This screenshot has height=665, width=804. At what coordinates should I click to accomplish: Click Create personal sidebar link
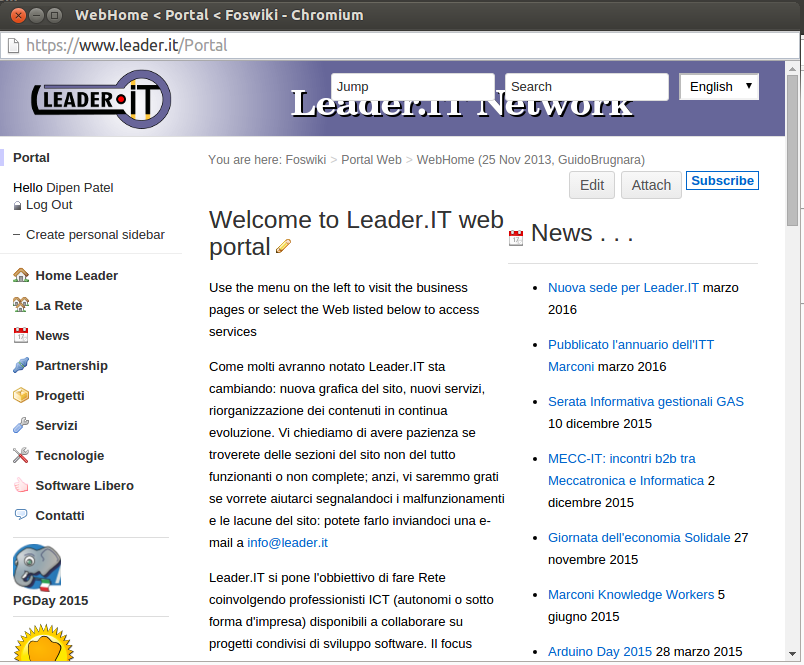click(95, 235)
